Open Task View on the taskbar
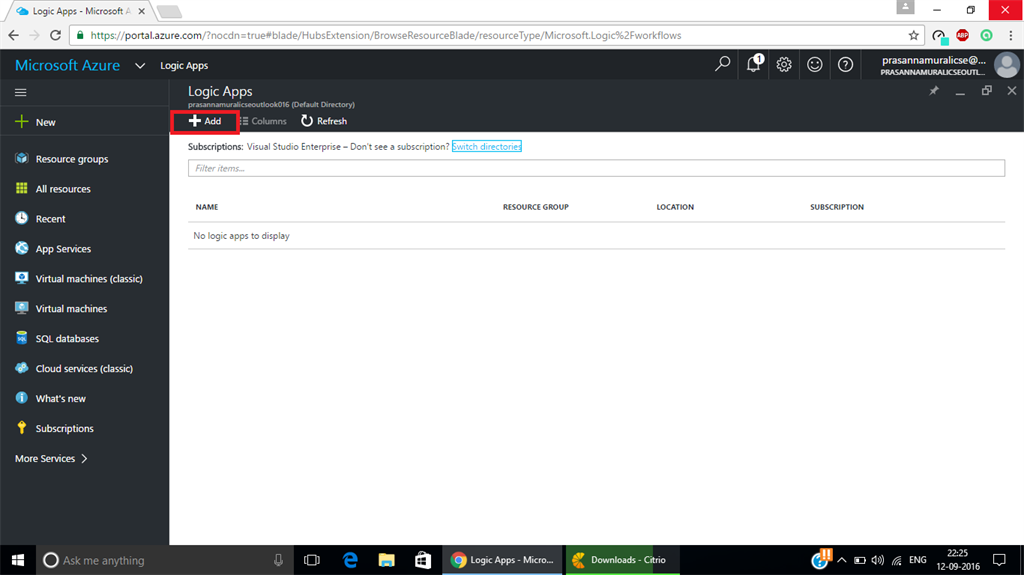 [x=312, y=560]
